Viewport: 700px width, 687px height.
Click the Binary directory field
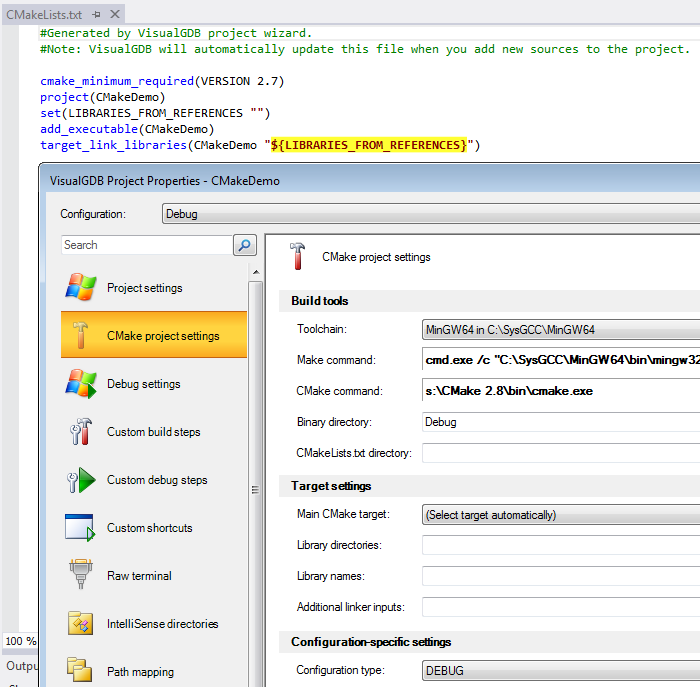pos(561,422)
